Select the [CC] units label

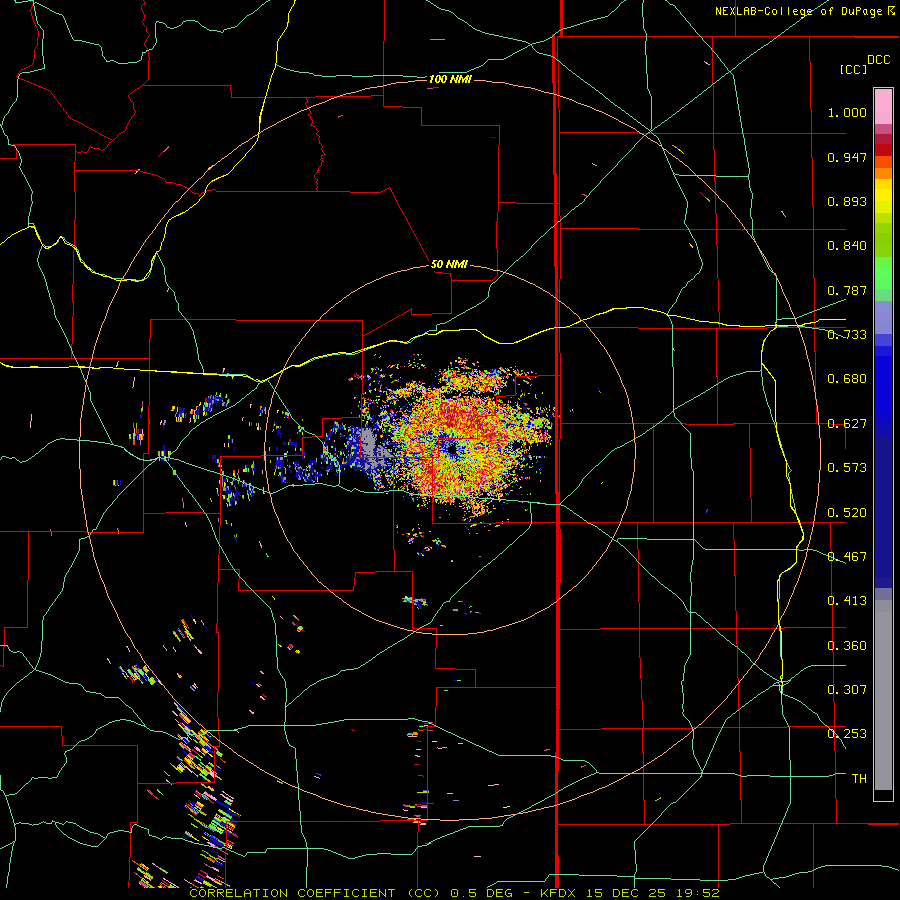coord(853,69)
